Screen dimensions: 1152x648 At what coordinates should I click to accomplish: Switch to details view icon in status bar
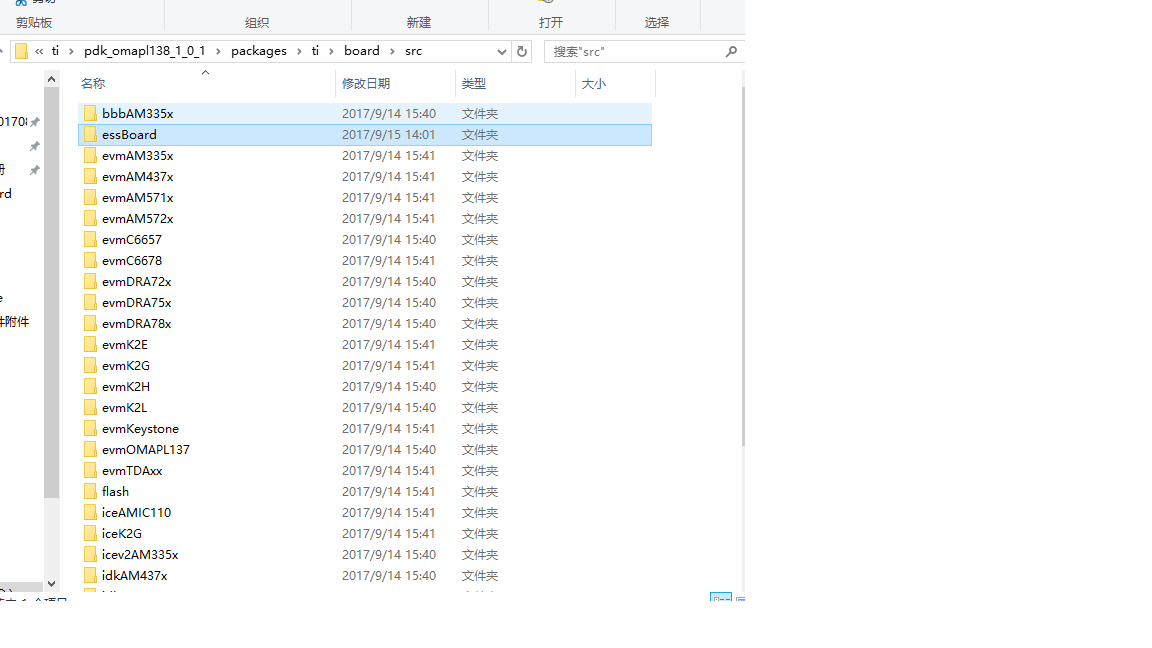[721, 598]
